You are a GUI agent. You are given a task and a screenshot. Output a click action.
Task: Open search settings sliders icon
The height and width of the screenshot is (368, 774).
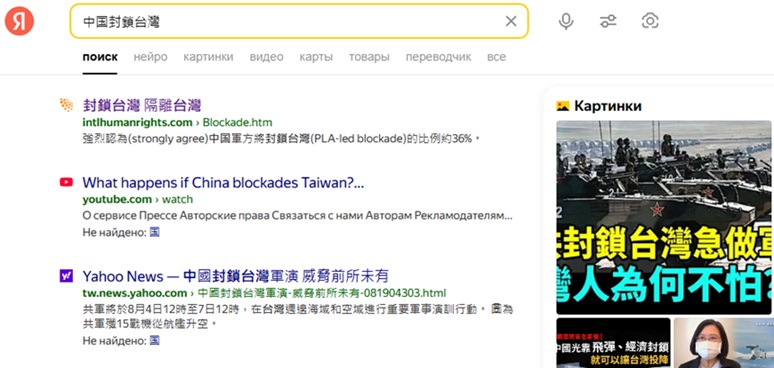(x=608, y=21)
